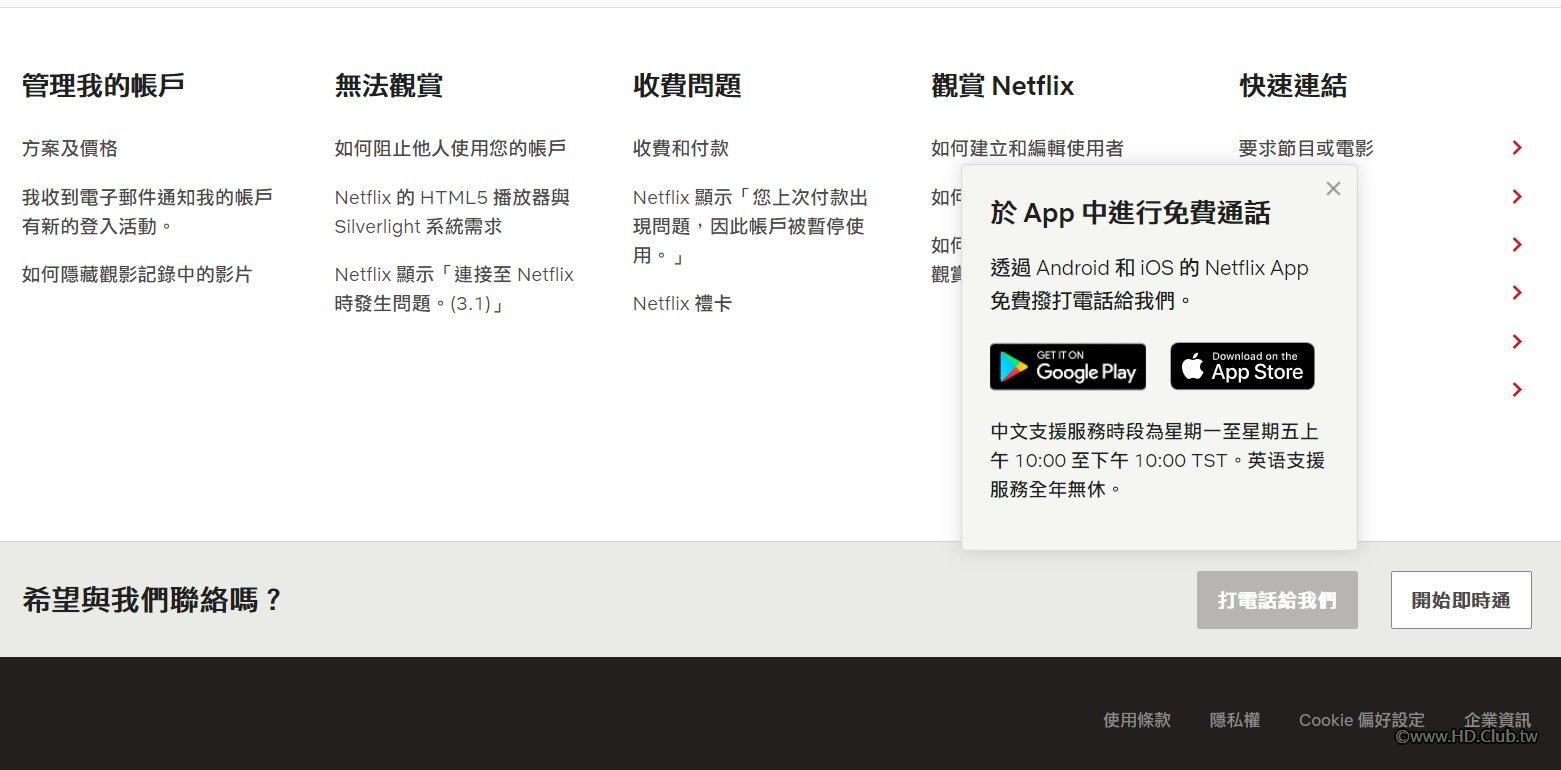Go to 隱私權 in the footer
The width and height of the screenshot is (1561, 770).
1235,720
